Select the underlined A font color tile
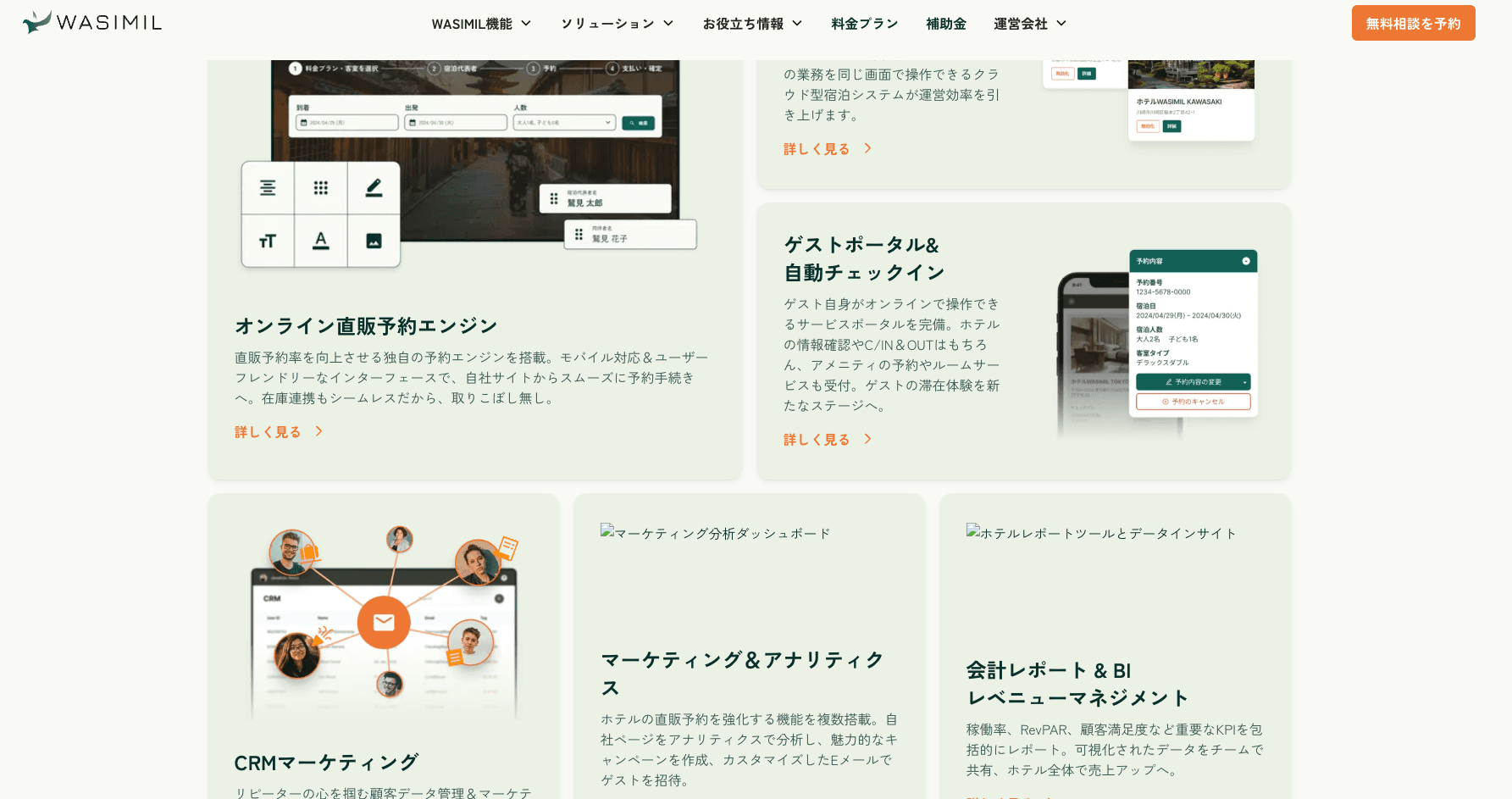 point(321,241)
